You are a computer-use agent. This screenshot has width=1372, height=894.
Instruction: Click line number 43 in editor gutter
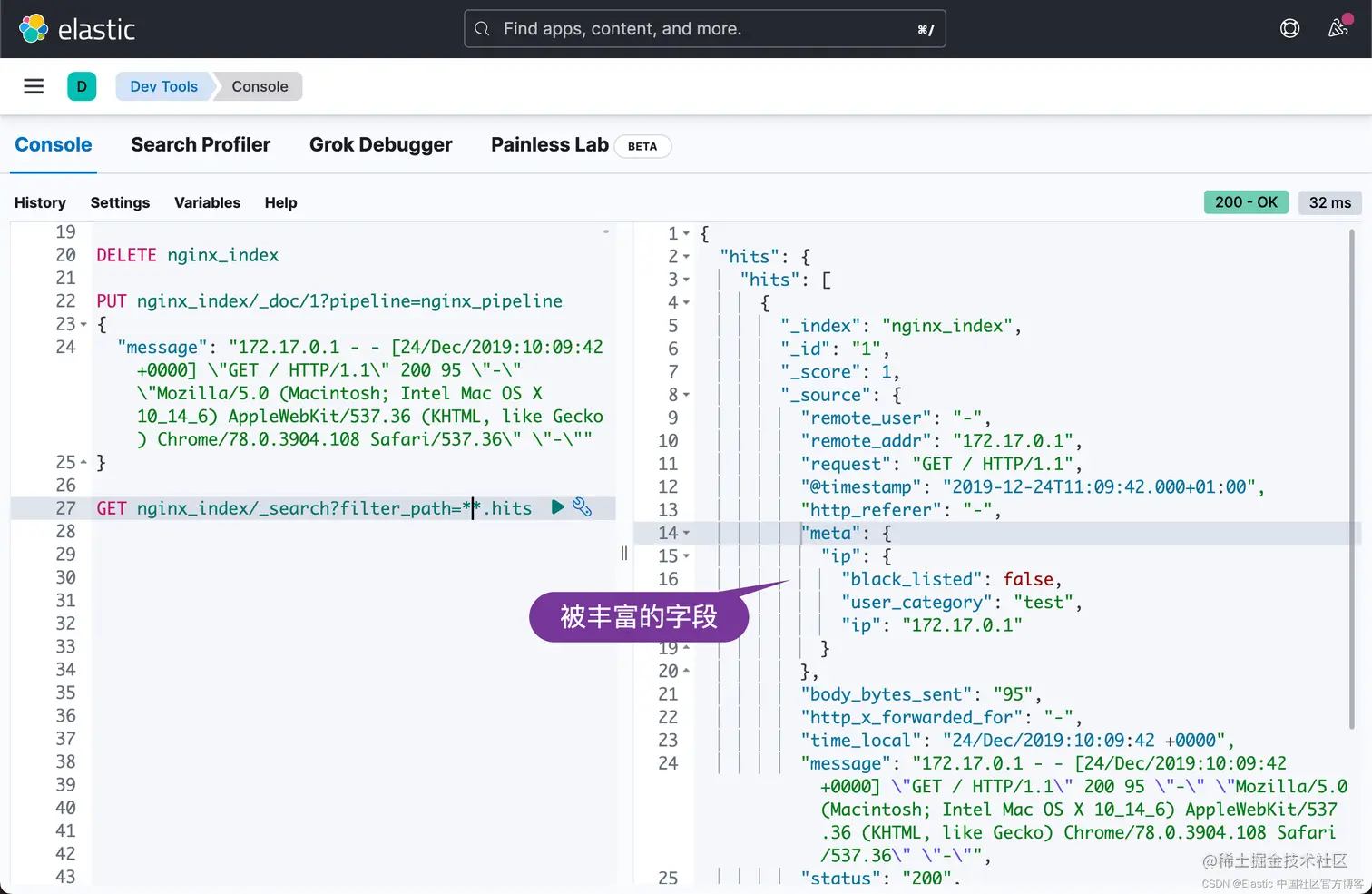pos(65,877)
